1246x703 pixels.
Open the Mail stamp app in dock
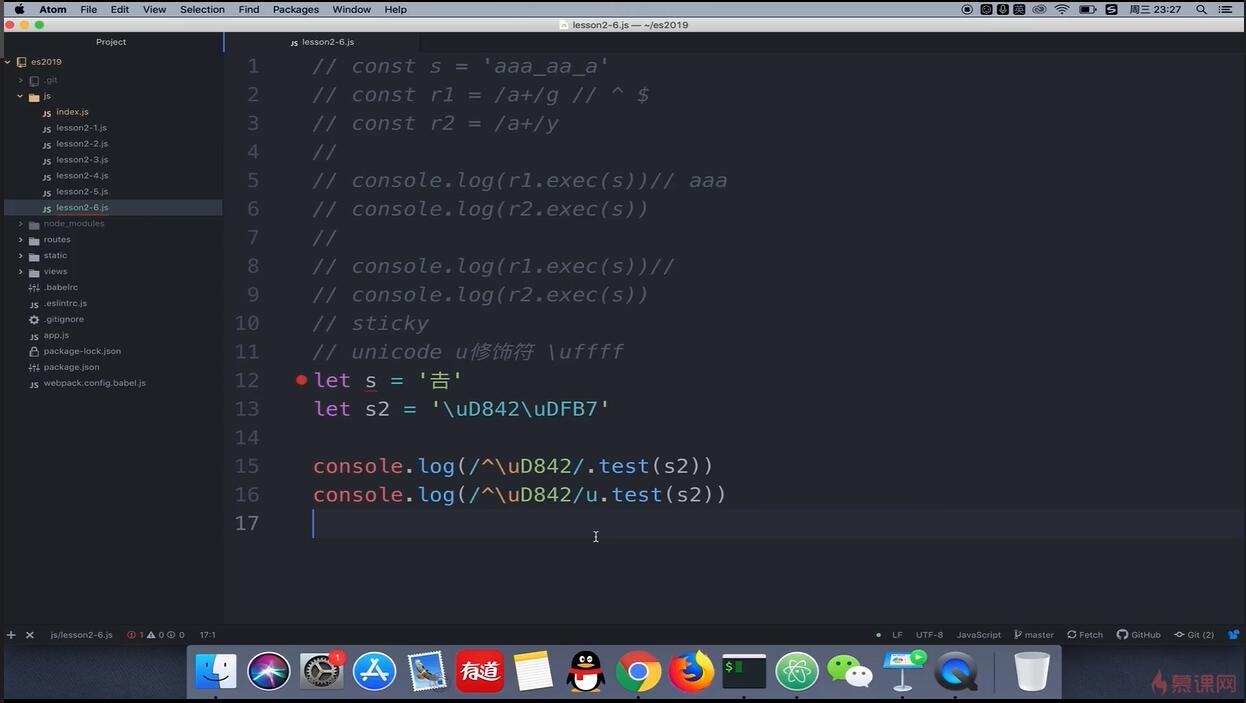[428, 671]
